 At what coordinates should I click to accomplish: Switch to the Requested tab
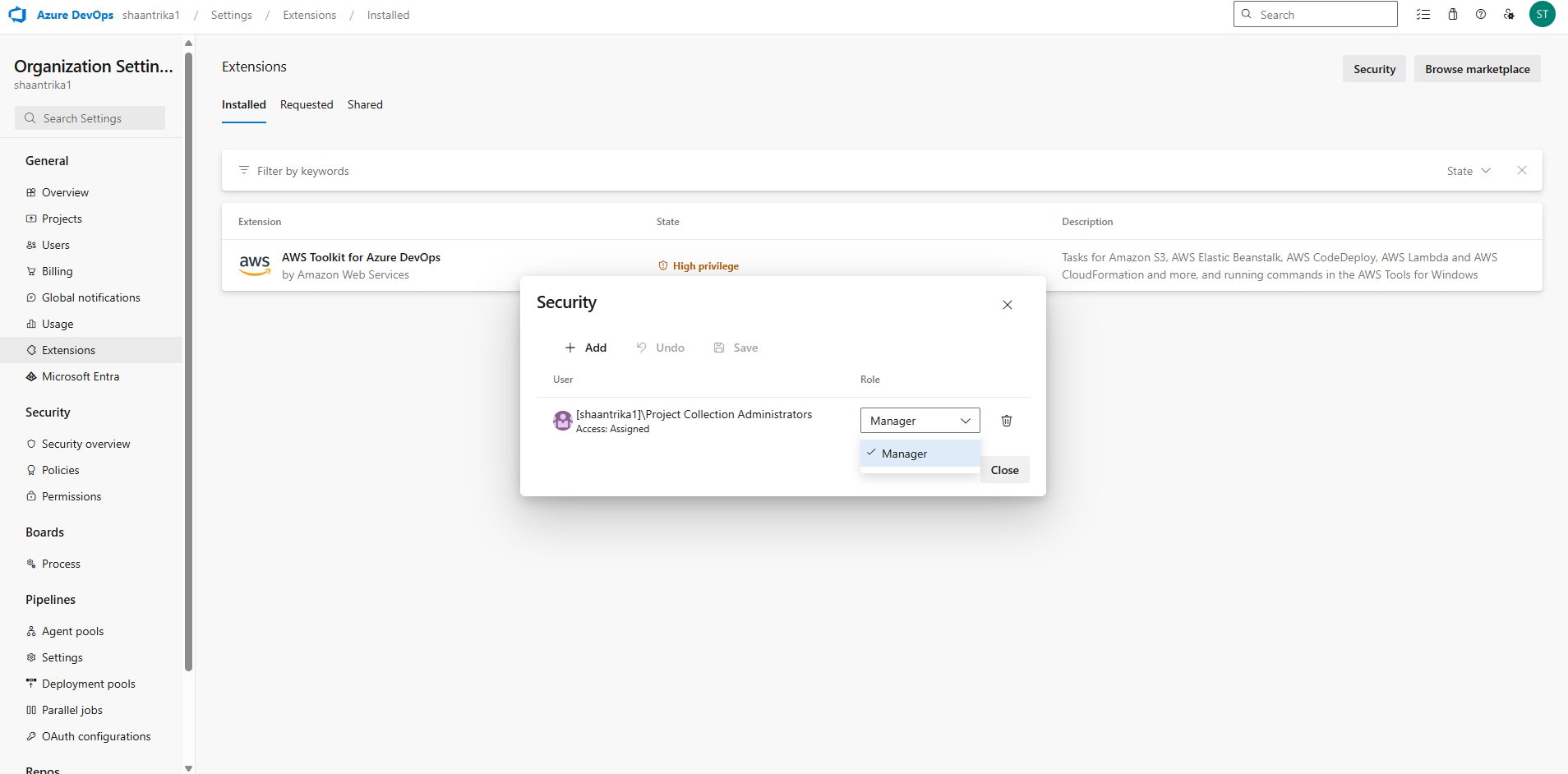pos(307,104)
